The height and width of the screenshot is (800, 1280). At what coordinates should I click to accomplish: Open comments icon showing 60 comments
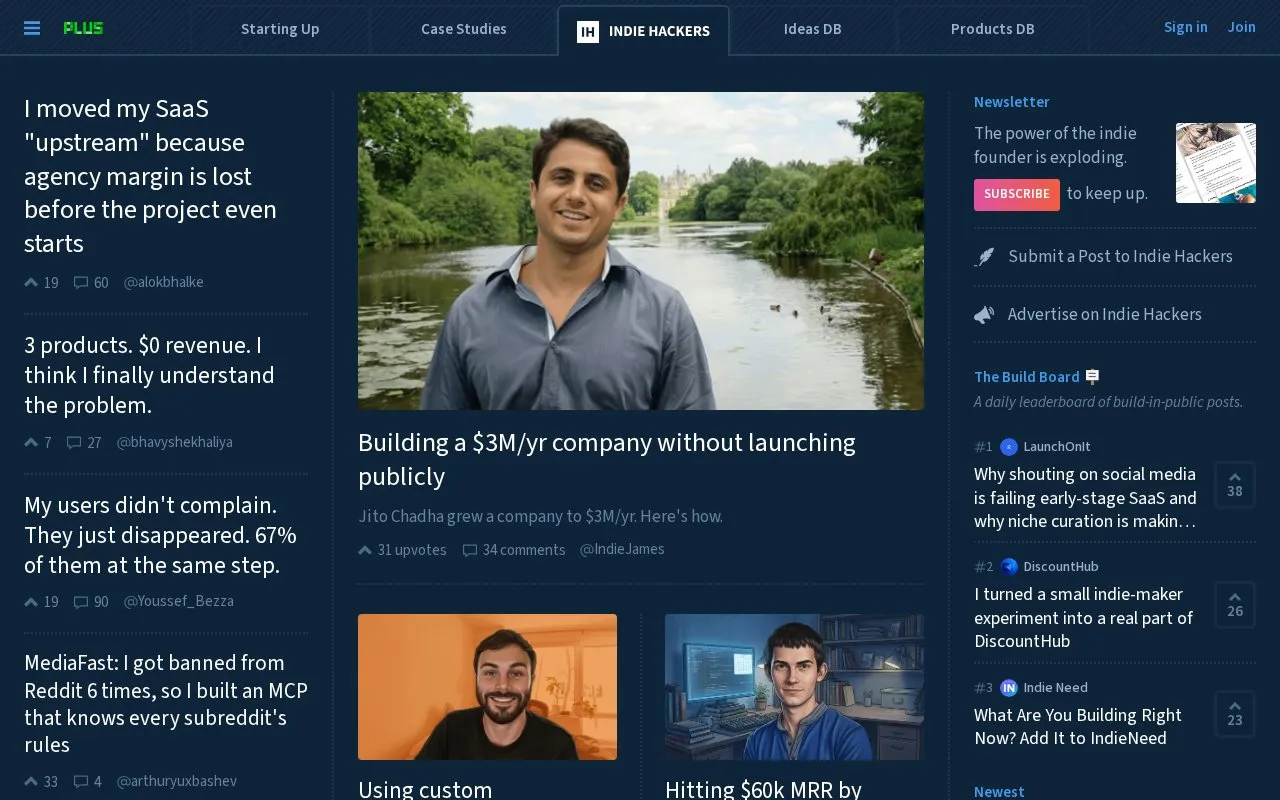[x=81, y=283]
